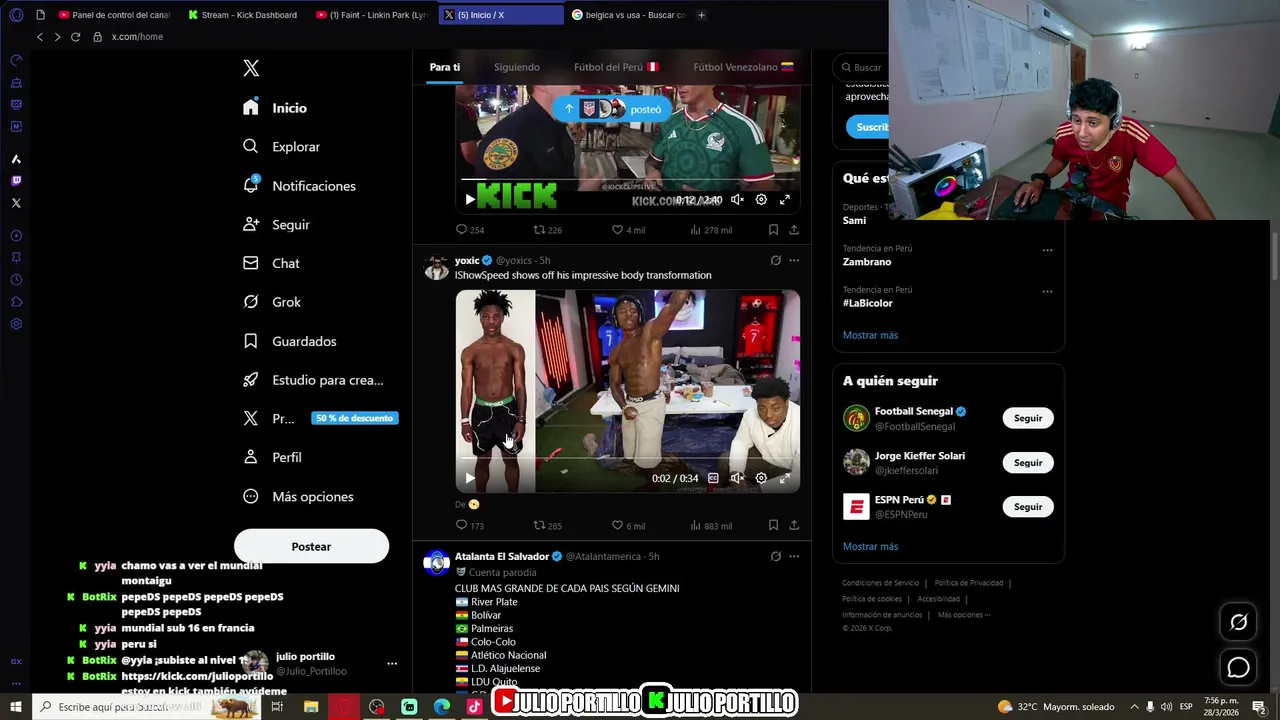Show more accounts under A quién seguir
Viewport: 1280px width, 720px height.
tap(870, 546)
